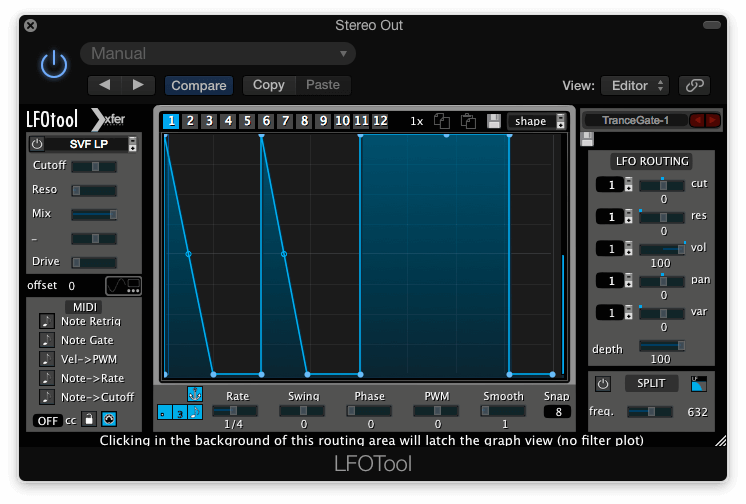Image resolution: width=746 pixels, height=504 pixels.
Task: Click the save shape floppy icon
Action: (x=494, y=121)
